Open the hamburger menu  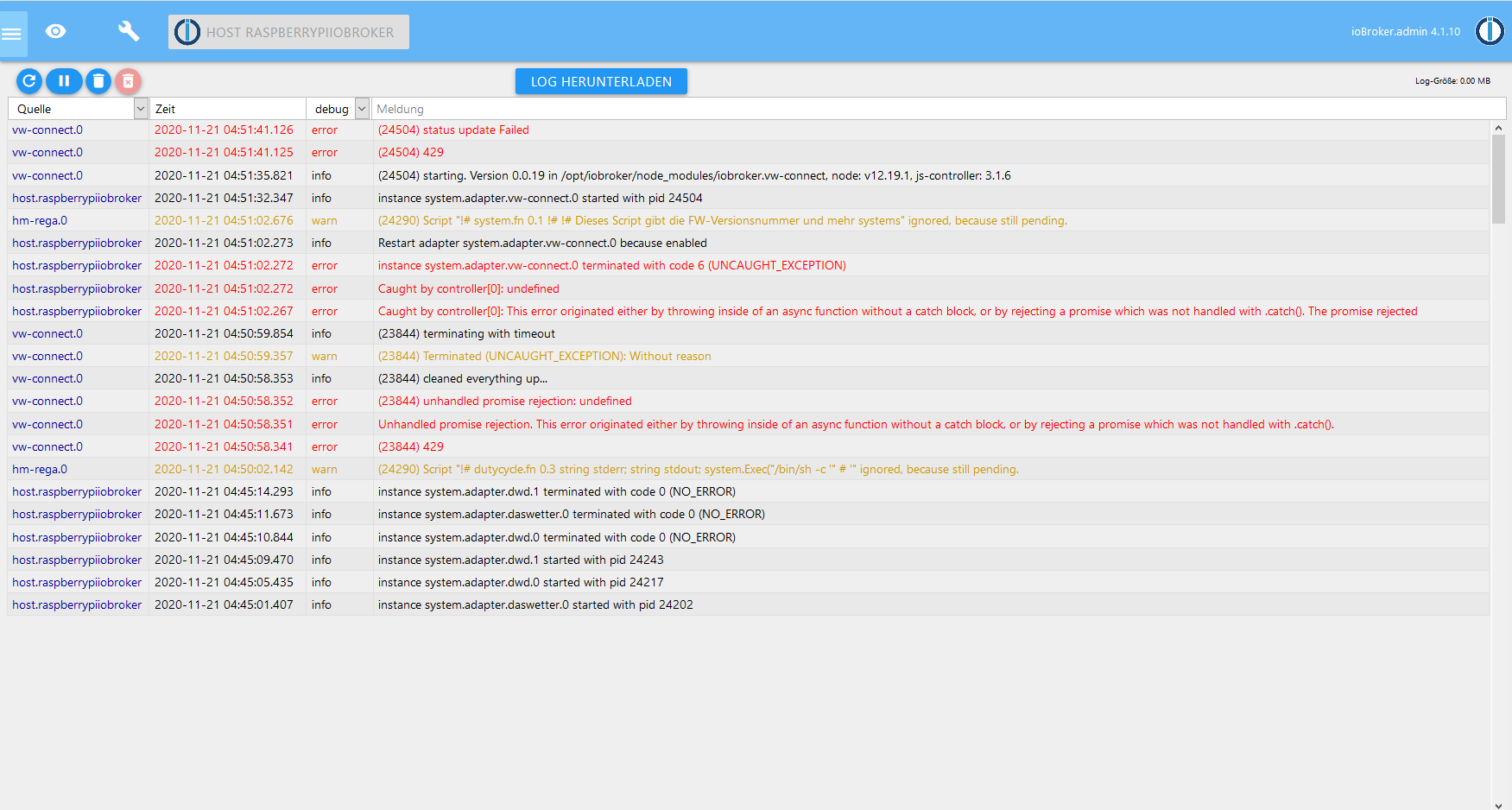click(12, 34)
